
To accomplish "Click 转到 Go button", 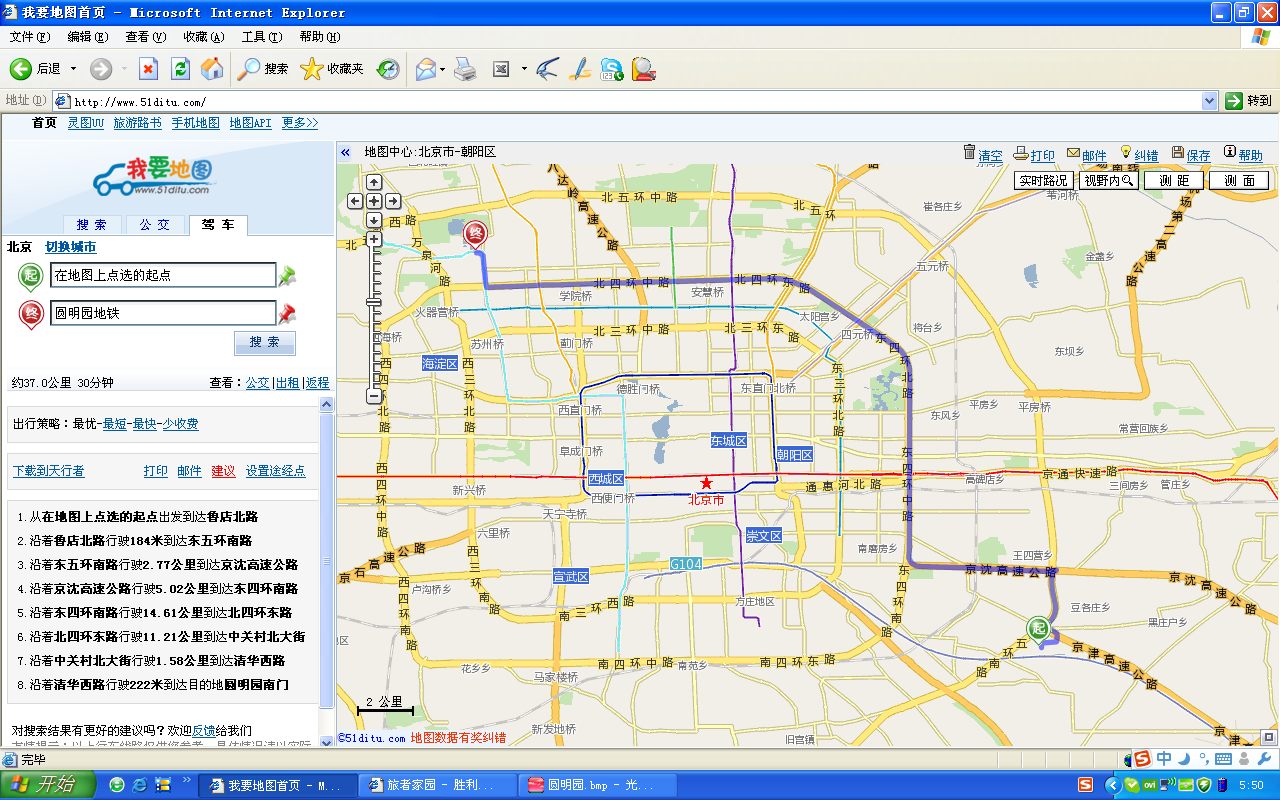I will click(x=1249, y=101).
